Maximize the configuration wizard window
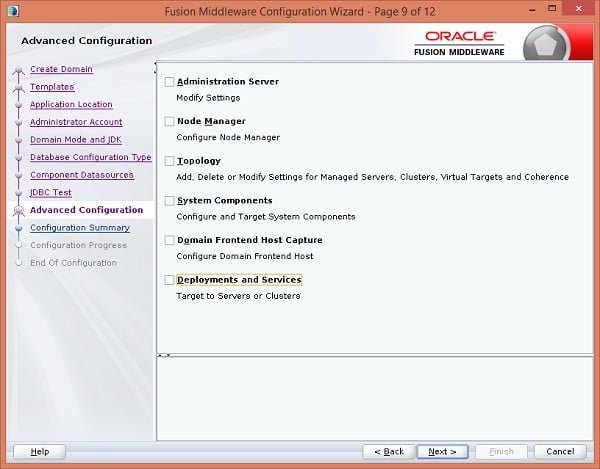This screenshot has height=469, width=600. click(552, 8)
